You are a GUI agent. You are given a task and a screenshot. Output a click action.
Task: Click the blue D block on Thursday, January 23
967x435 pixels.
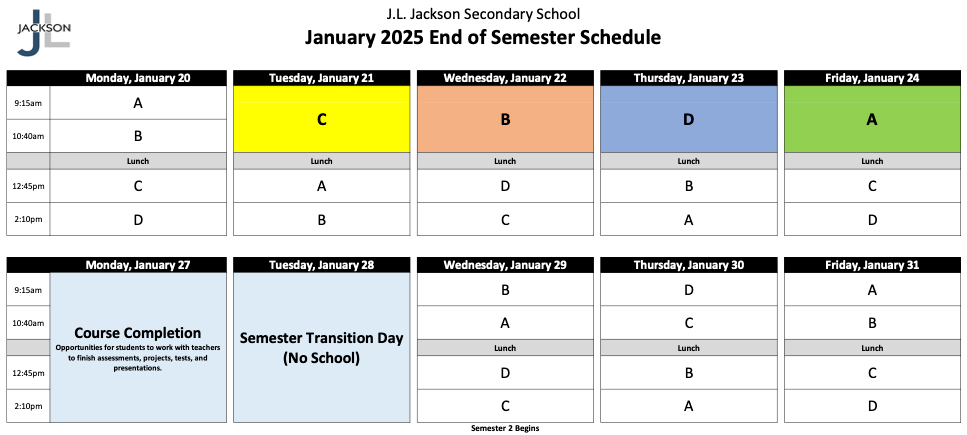pyautogui.click(x=688, y=119)
